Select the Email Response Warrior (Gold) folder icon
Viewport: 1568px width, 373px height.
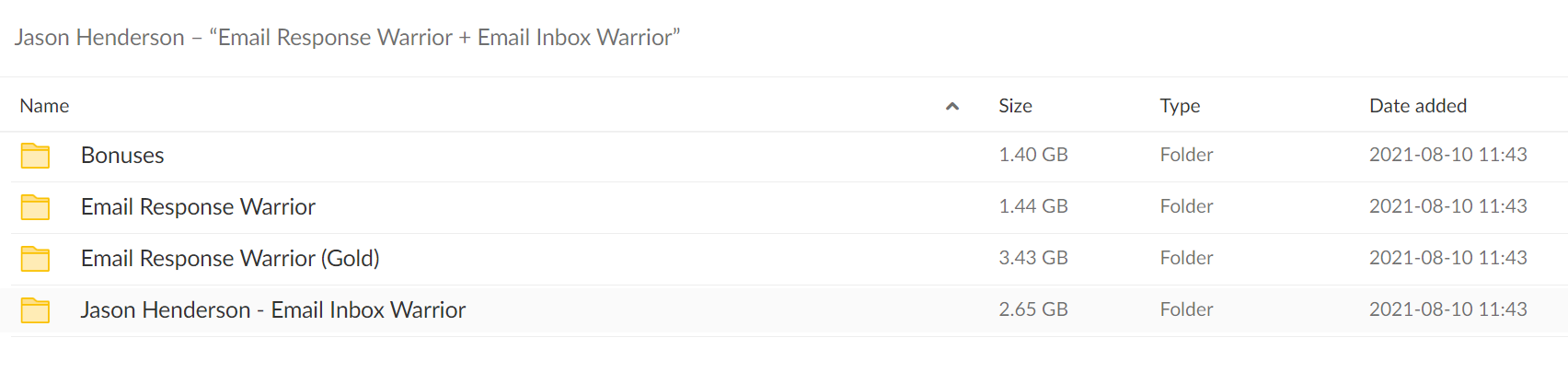coord(35,259)
